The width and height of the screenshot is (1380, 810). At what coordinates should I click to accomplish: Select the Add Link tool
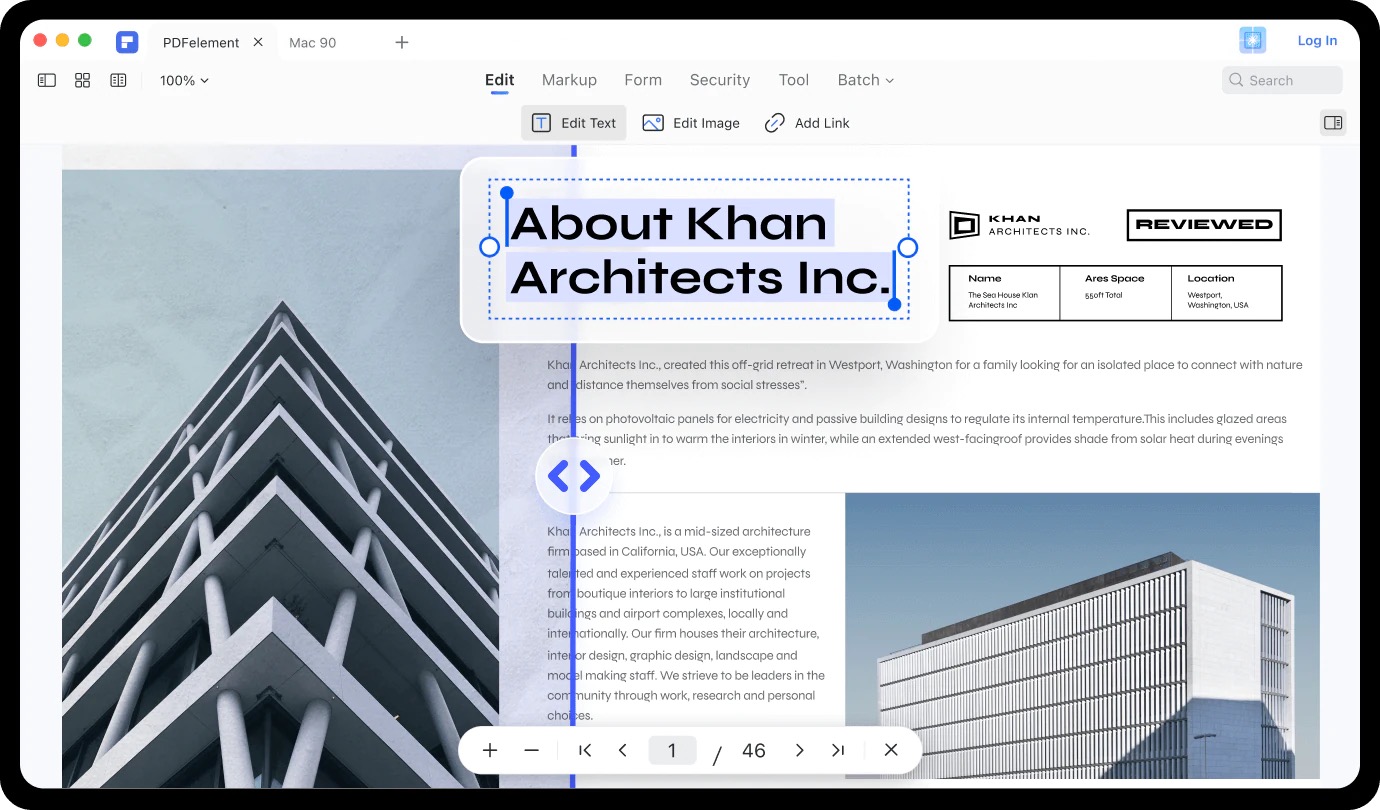click(x=807, y=123)
